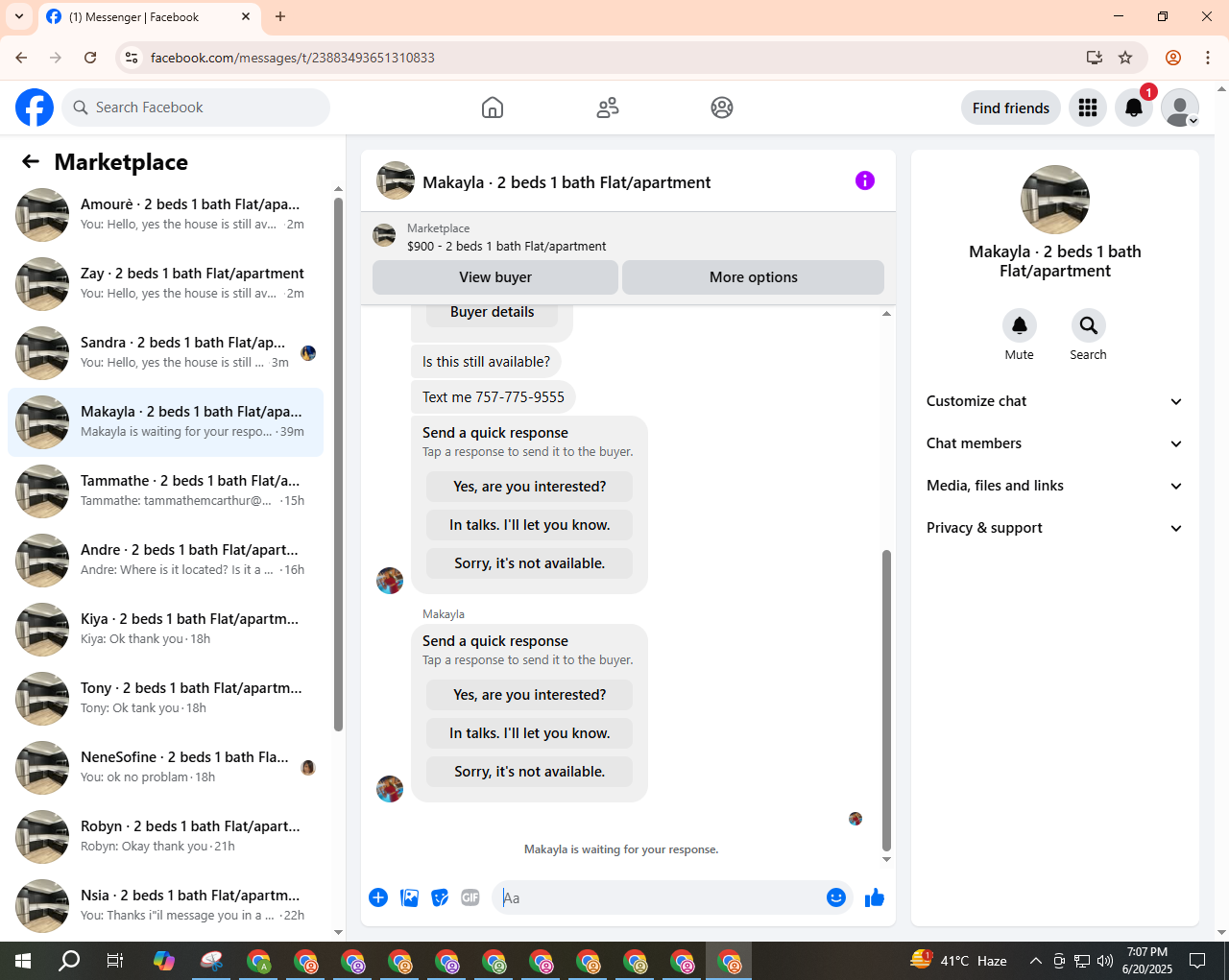This screenshot has width=1229, height=980.
Task: Reload the browser page
Action: click(x=90, y=58)
